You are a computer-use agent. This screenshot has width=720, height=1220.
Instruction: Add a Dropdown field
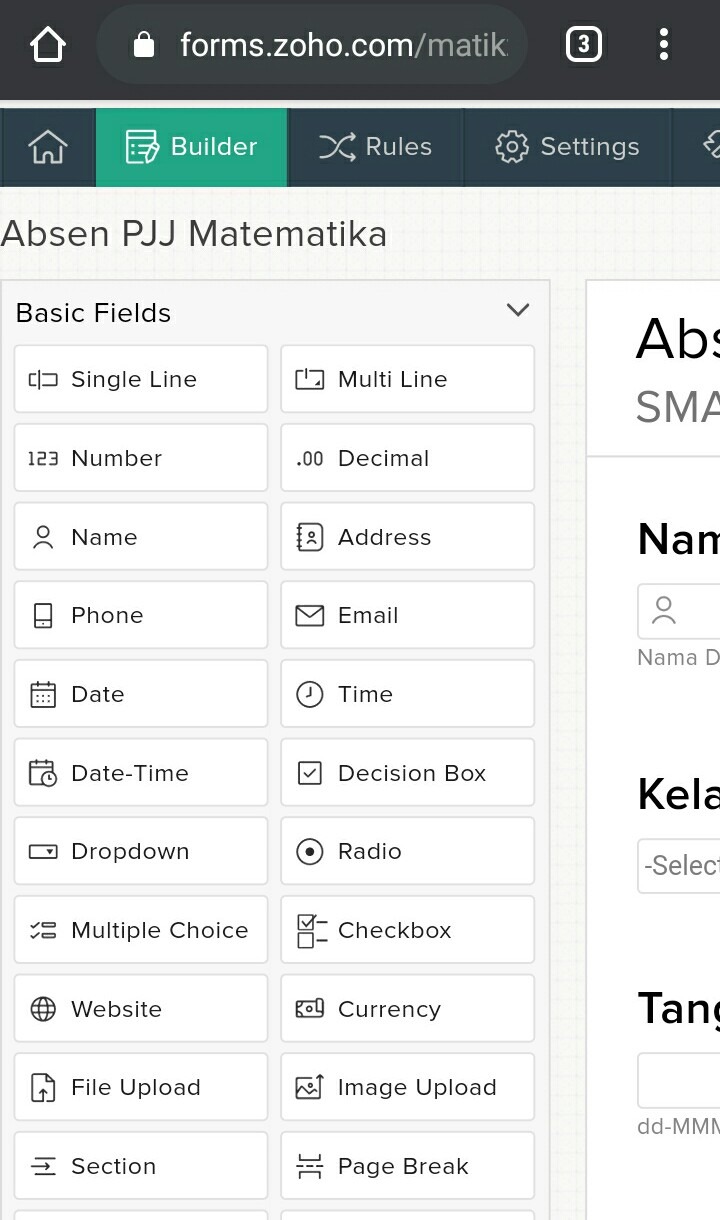coord(141,851)
